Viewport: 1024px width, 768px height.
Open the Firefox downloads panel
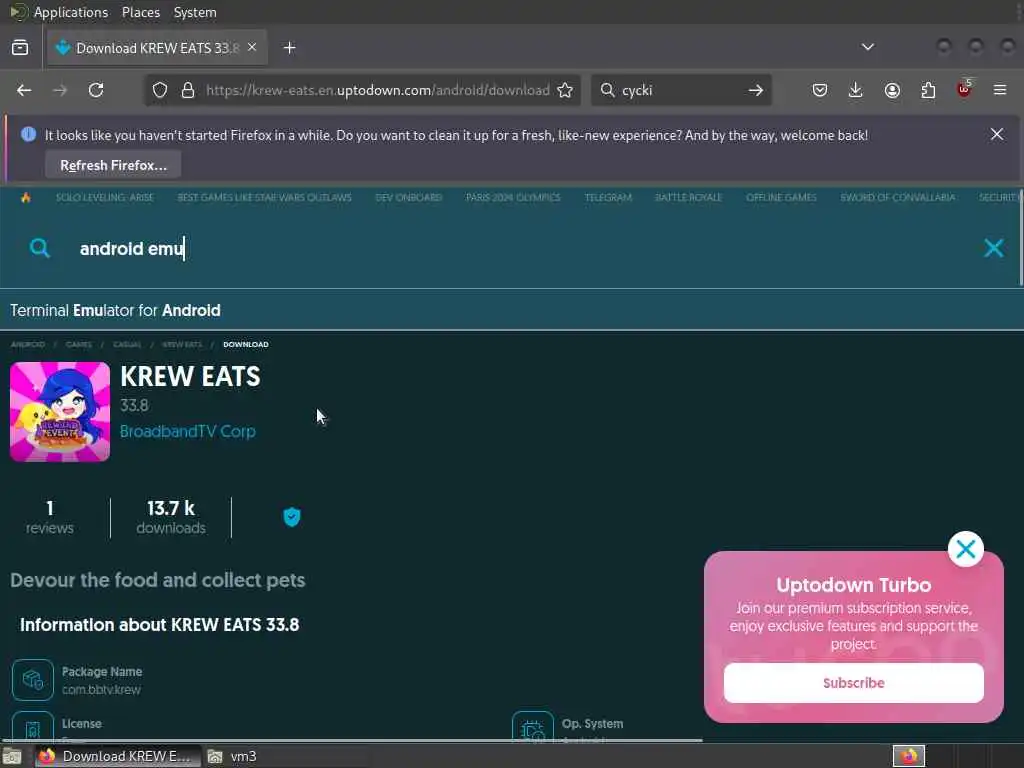[856, 90]
